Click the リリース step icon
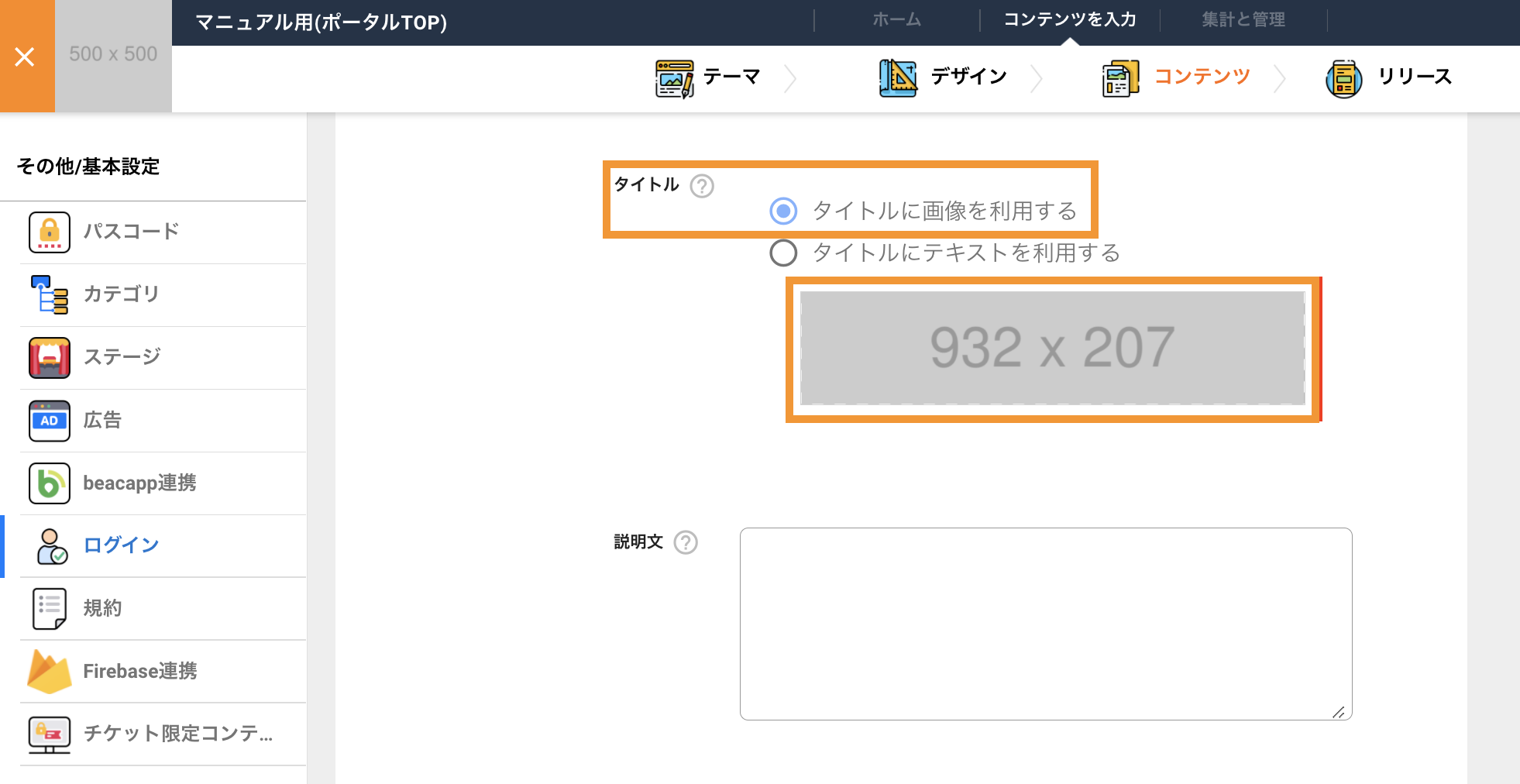Image resolution: width=1520 pixels, height=784 pixels. pyautogui.click(x=1344, y=78)
